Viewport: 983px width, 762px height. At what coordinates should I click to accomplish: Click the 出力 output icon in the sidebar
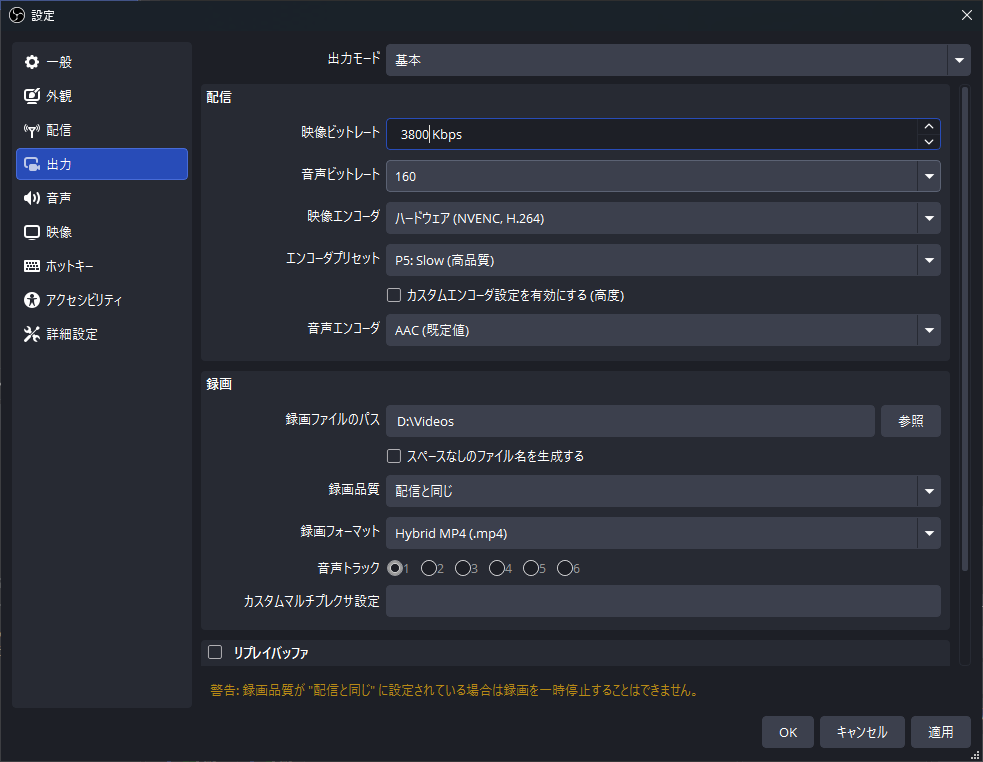(x=31, y=164)
